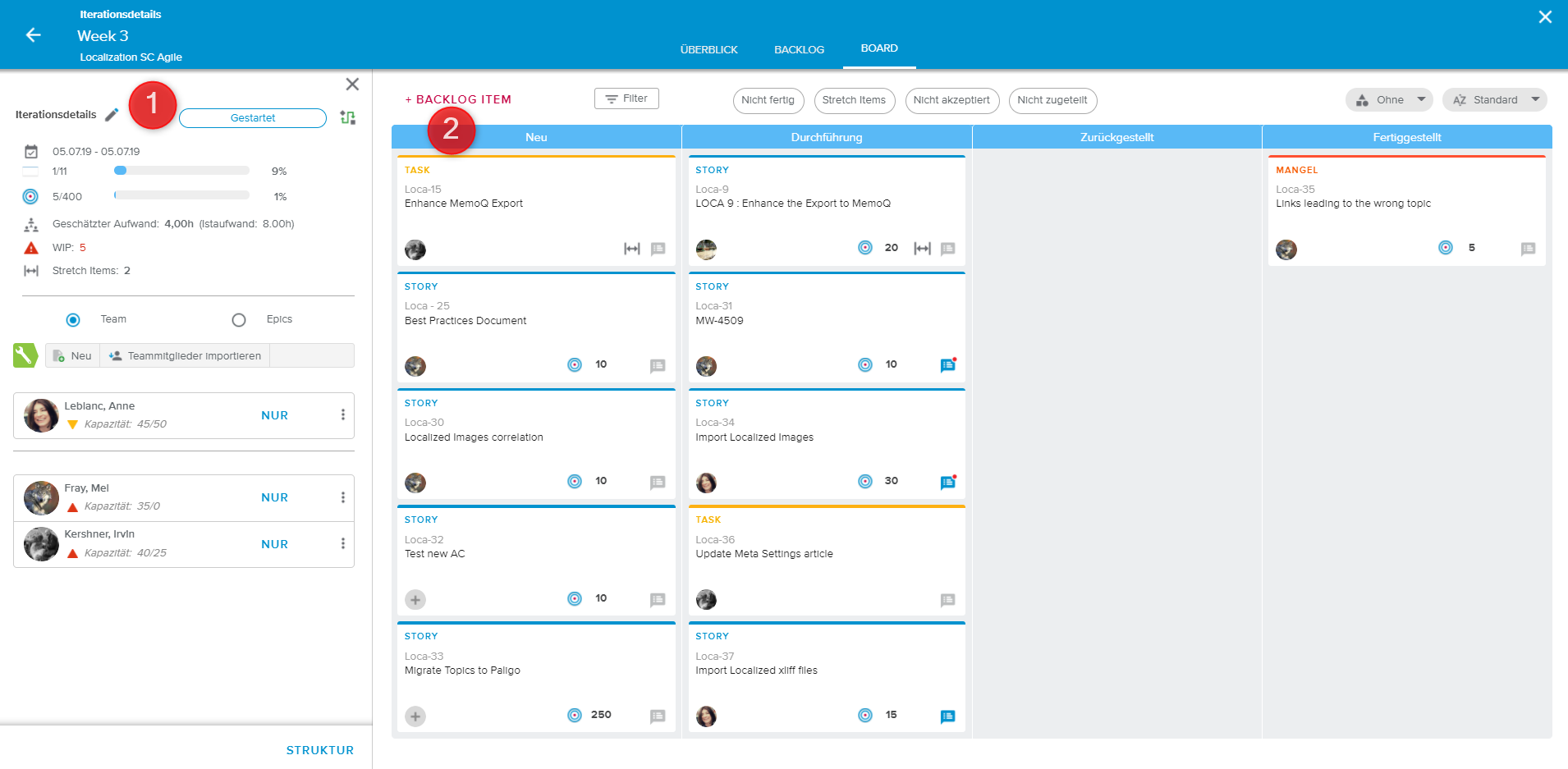Switch to the ÜBERBLICK tab
The width and height of the screenshot is (1568, 769).
(x=708, y=50)
